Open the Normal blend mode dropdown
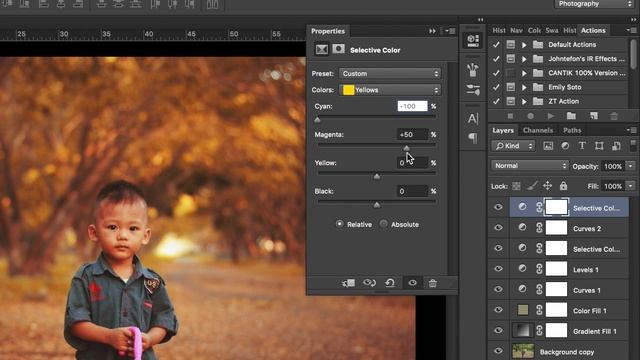 point(529,166)
